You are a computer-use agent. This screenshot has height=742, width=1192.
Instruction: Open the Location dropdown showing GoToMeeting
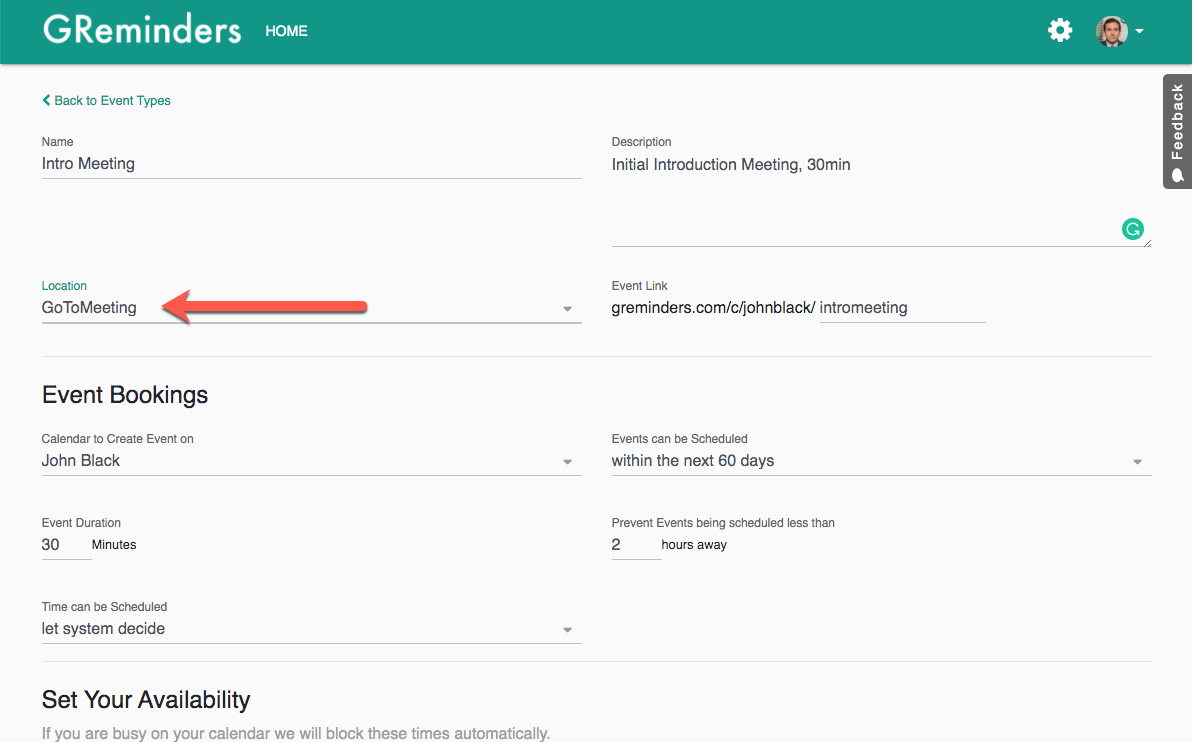[x=567, y=308]
